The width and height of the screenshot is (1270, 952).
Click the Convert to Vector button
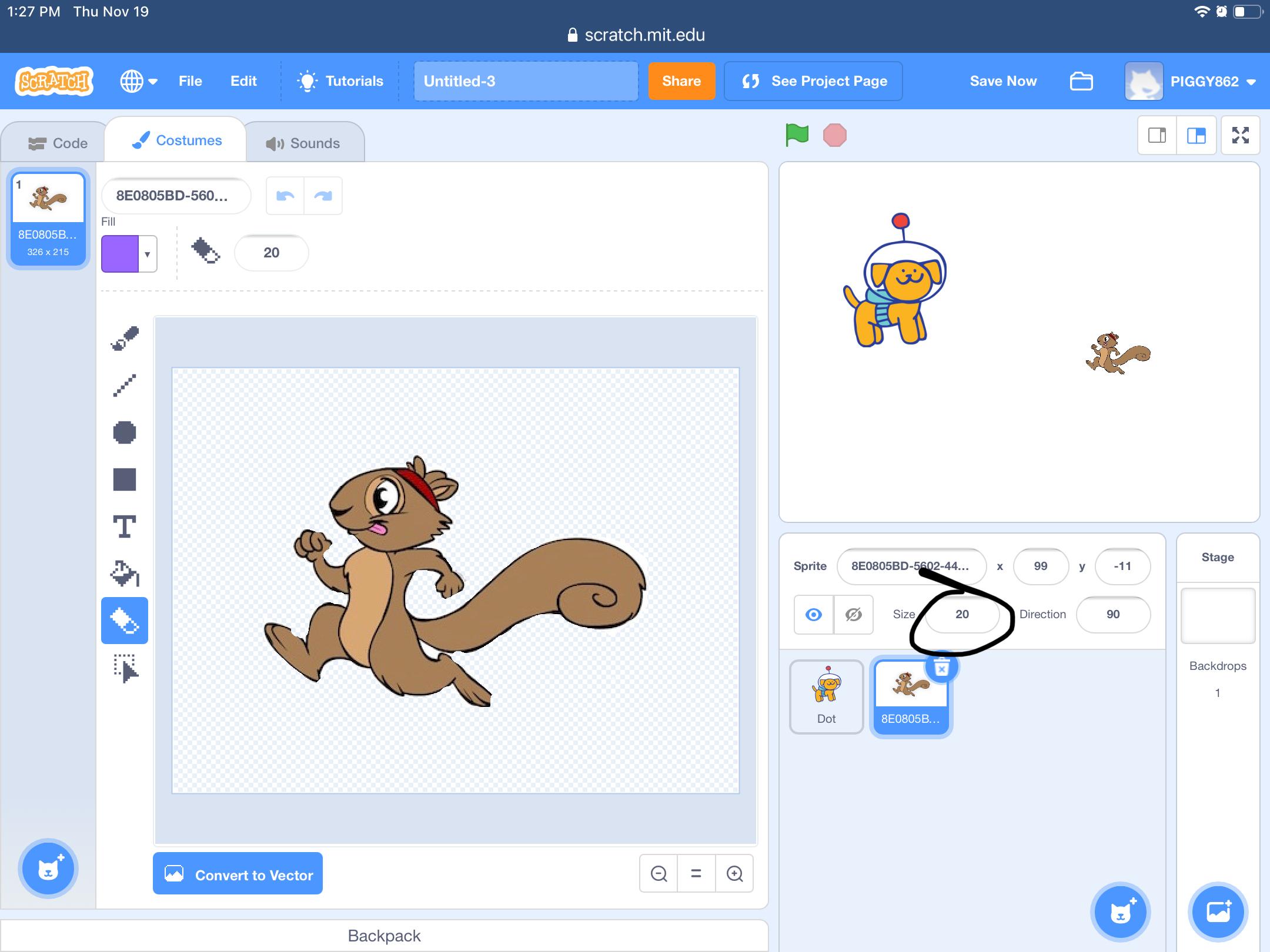click(238, 874)
